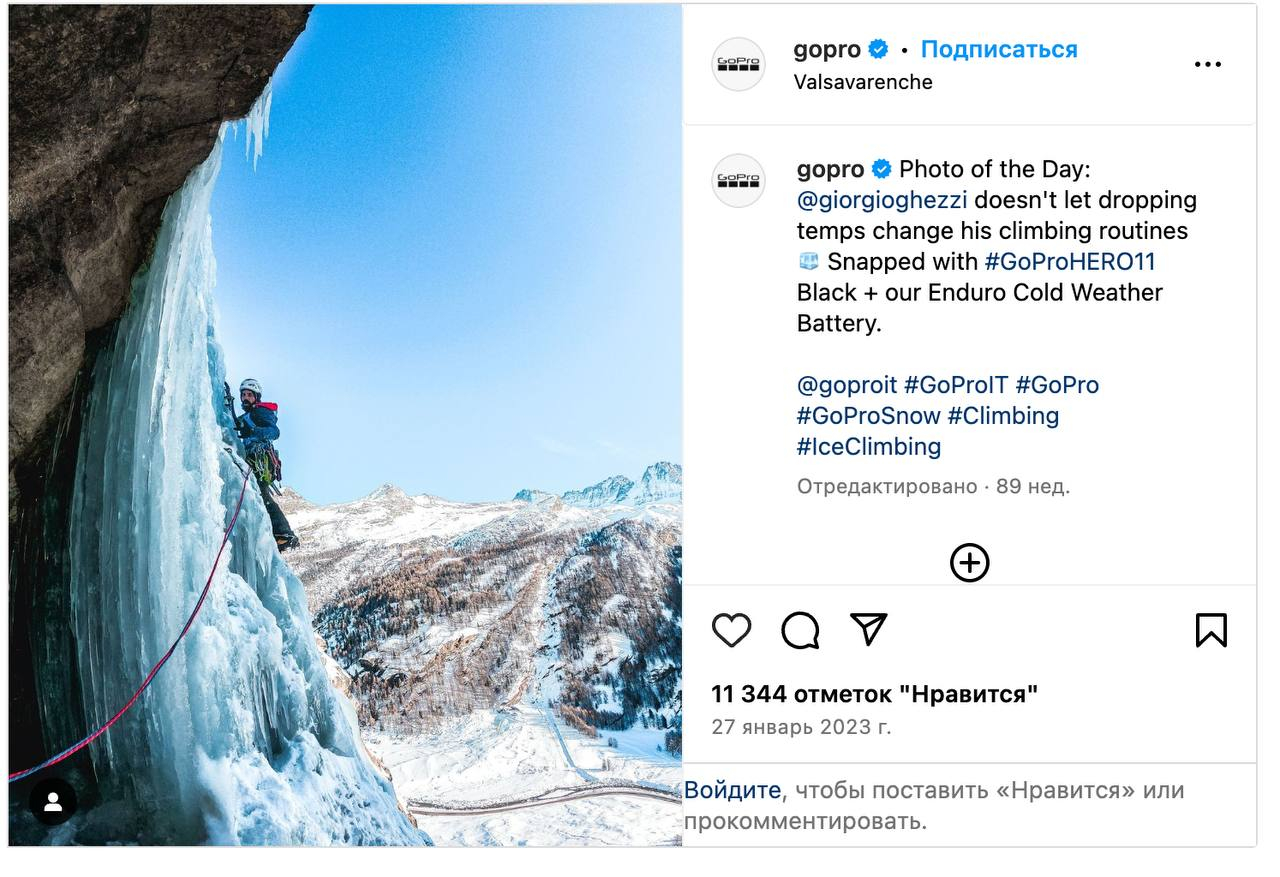This screenshot has height=877, width=1280.
Task: Share post with paper plane icon
Action: tap(869, 629)
